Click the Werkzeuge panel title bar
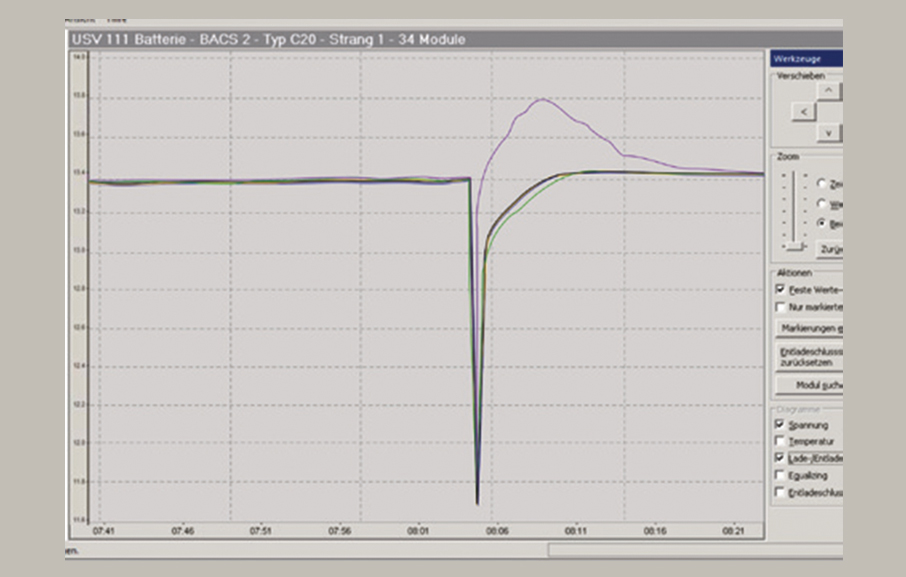The width and height of the screenshot is (906, 577). click(x=806, y=60)
